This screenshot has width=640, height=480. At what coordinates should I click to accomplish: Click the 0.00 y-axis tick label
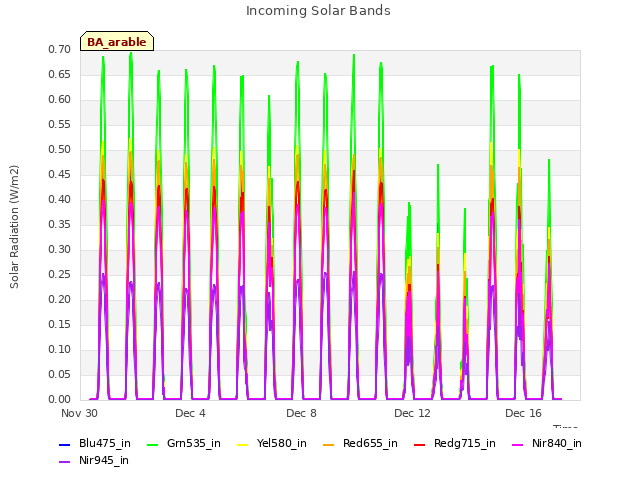(x=60, y=400)
